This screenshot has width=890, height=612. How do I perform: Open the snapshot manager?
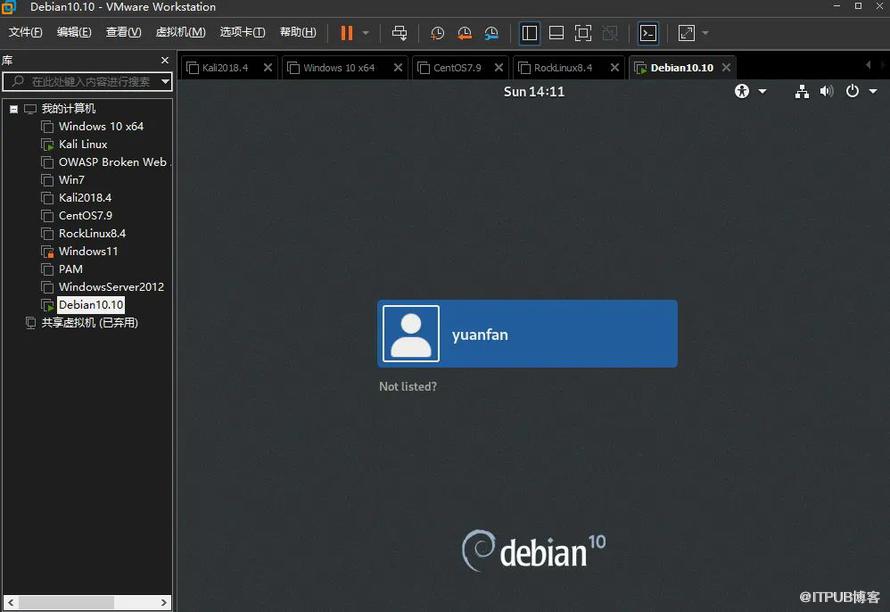tap(491, 33)
